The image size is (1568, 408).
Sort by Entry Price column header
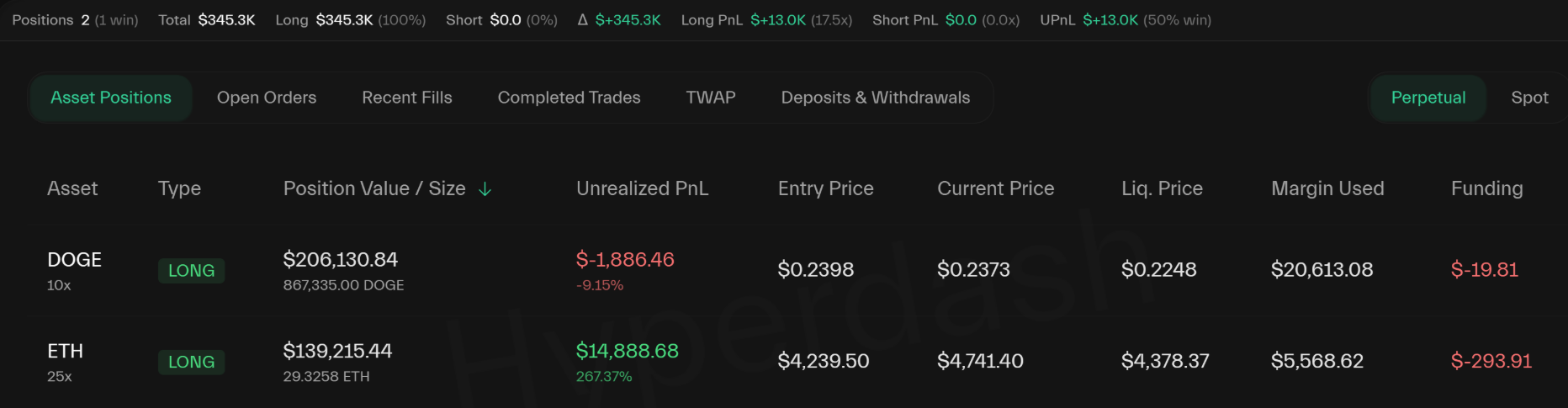(826, 188)
